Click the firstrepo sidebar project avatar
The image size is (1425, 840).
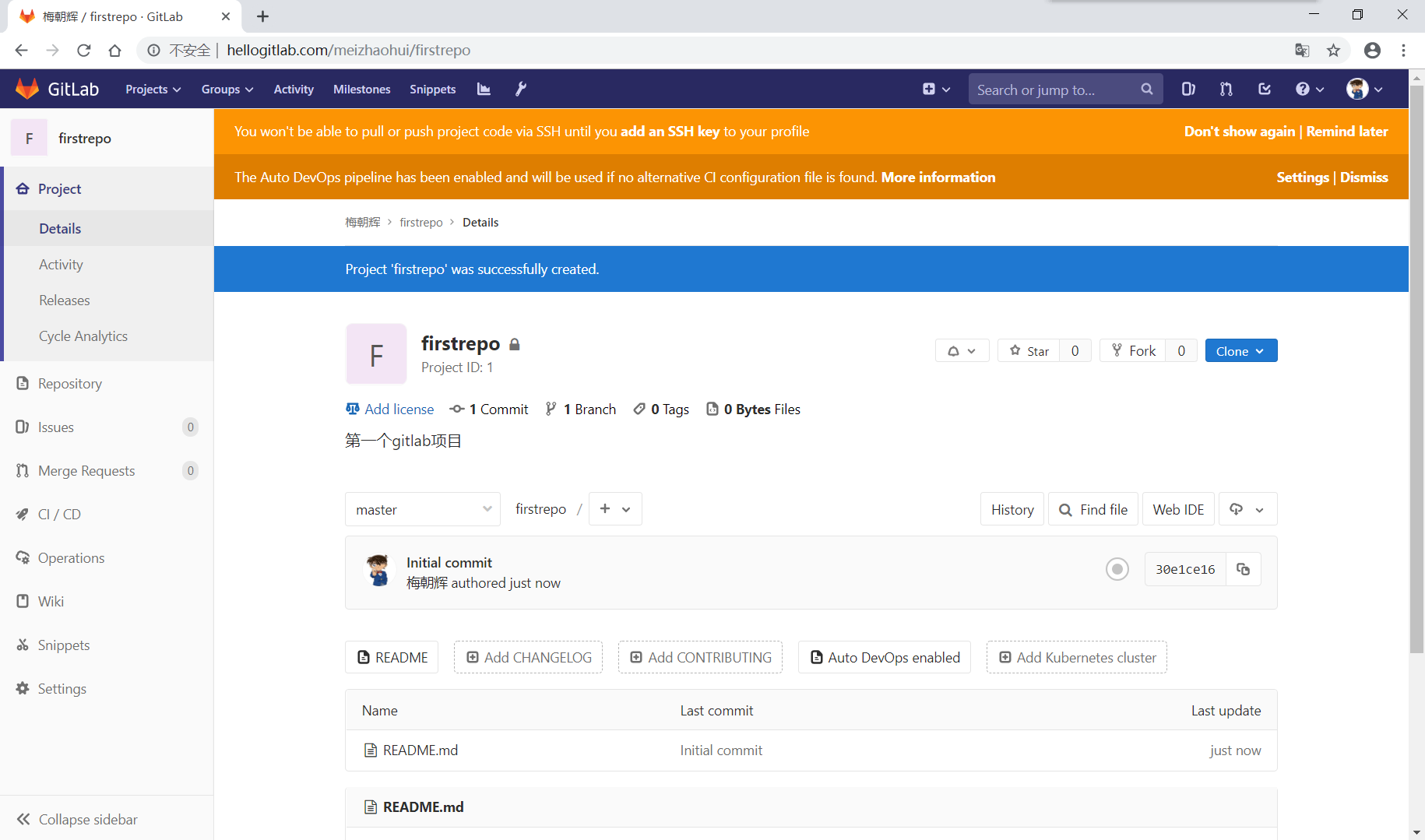coord(30,138)
